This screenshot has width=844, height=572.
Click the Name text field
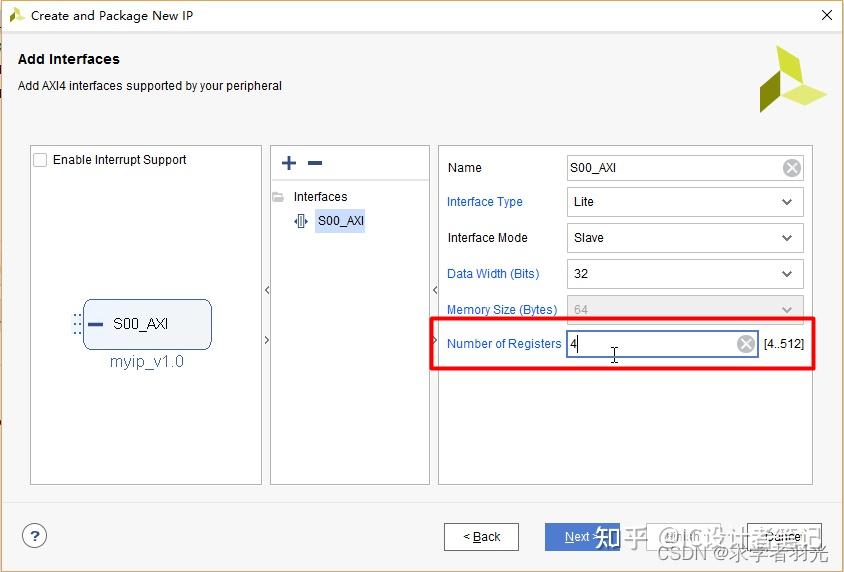coord(672,168)
